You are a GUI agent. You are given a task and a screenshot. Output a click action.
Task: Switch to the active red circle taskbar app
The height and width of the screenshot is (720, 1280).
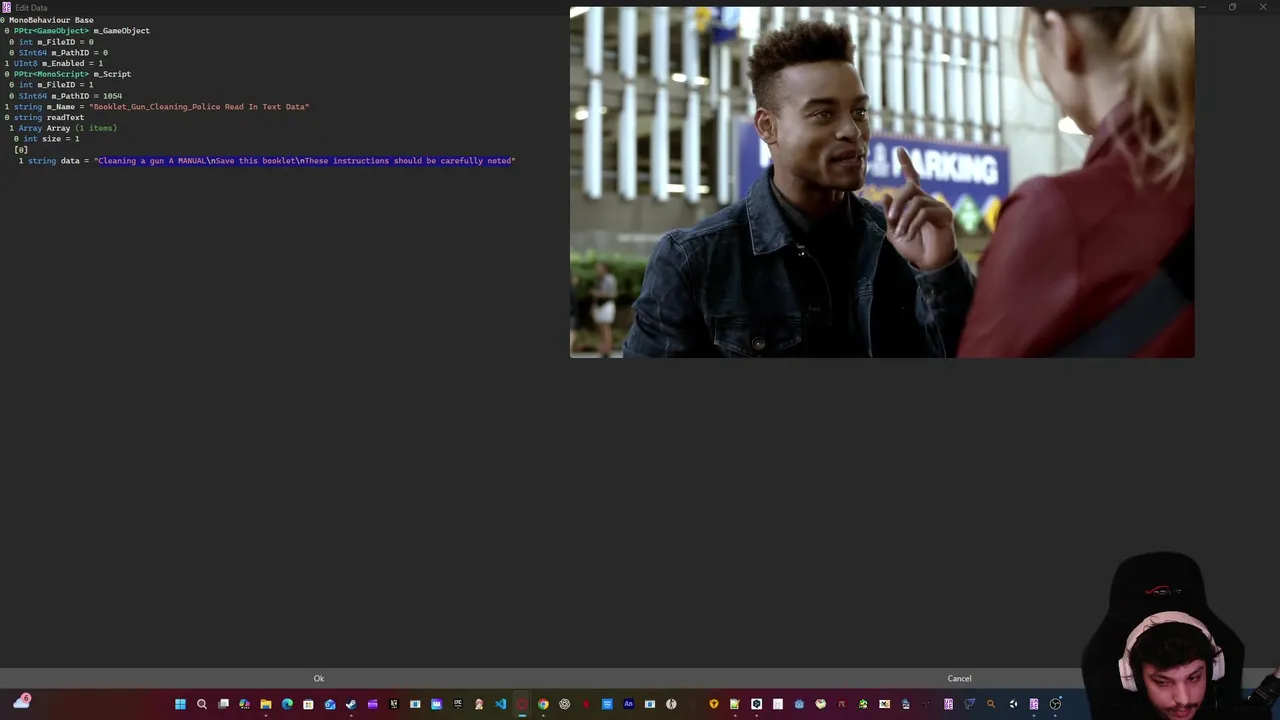[522, 704]
